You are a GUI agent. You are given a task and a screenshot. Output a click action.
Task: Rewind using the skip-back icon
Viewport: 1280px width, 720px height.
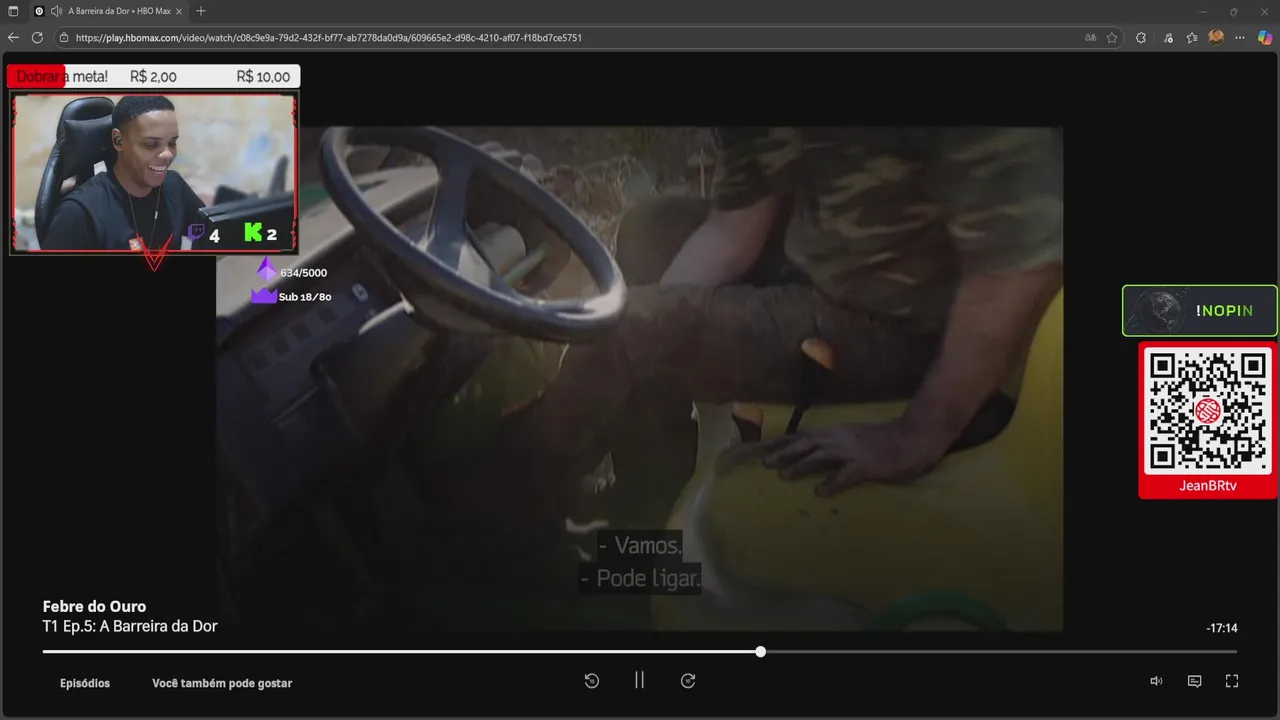(x=592, y=681)
